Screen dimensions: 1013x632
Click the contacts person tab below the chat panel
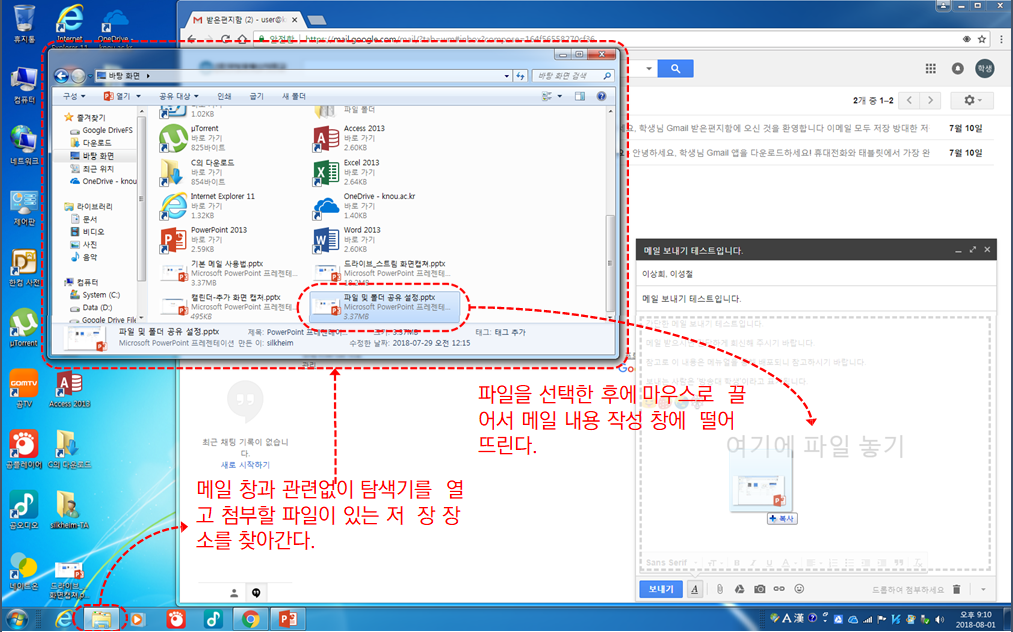point(234,593)
